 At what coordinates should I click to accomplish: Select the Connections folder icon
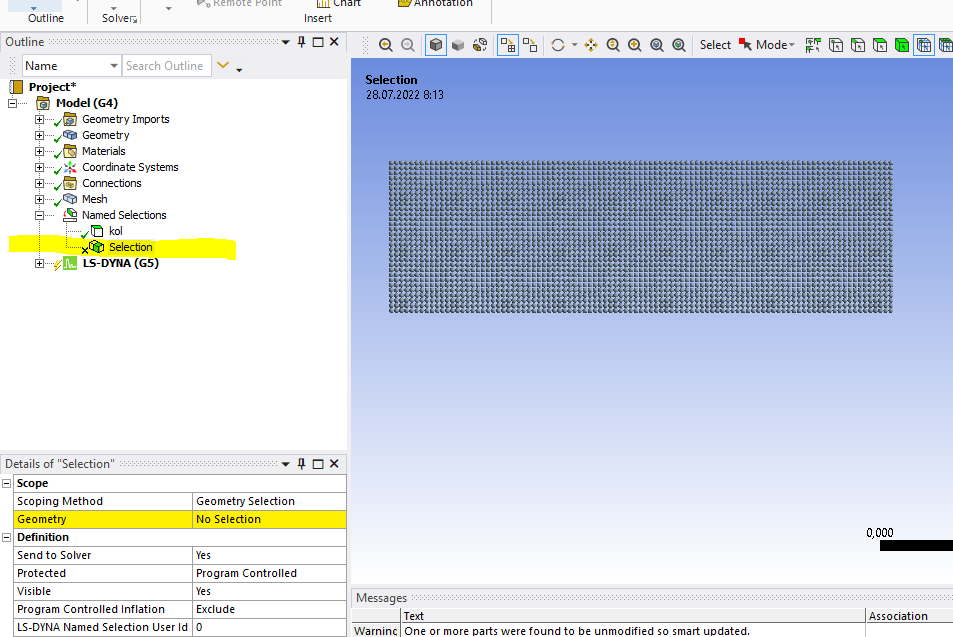(x=70, y=183)
